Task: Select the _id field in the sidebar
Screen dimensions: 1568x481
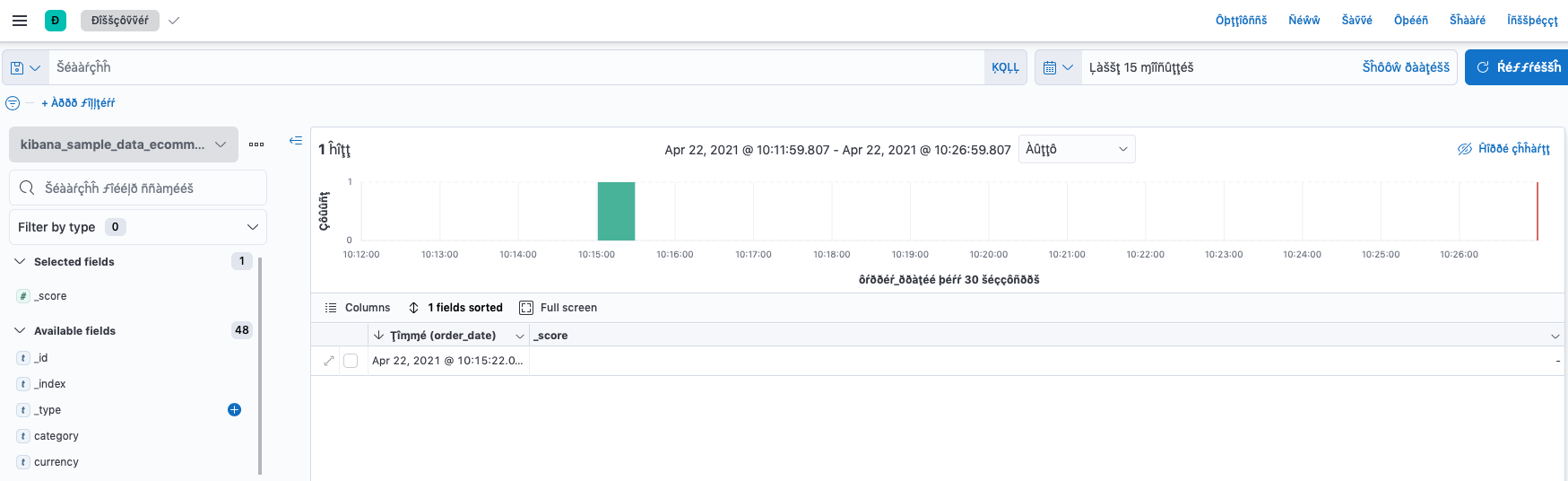Action: (41, 358)
